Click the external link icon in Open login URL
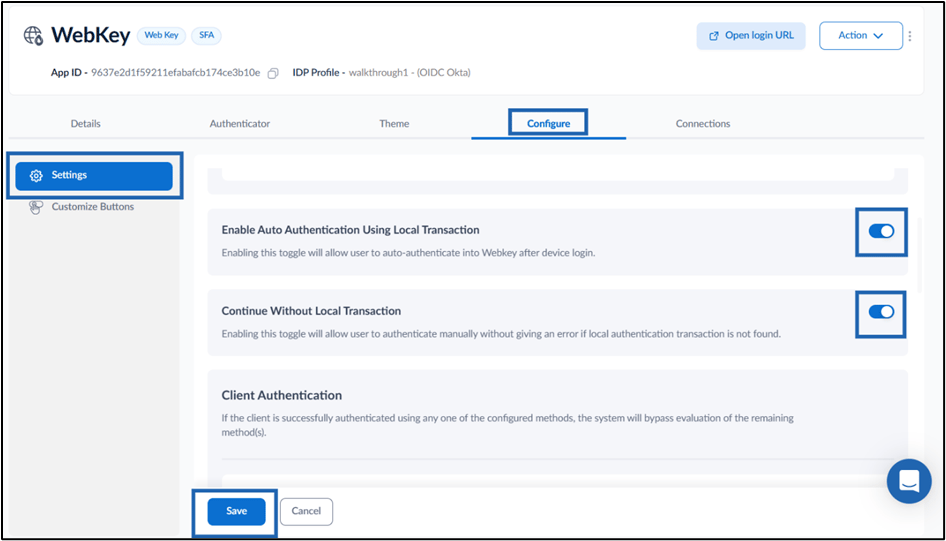The width and height of the screenshot is (946, 541). pos(714,36)
